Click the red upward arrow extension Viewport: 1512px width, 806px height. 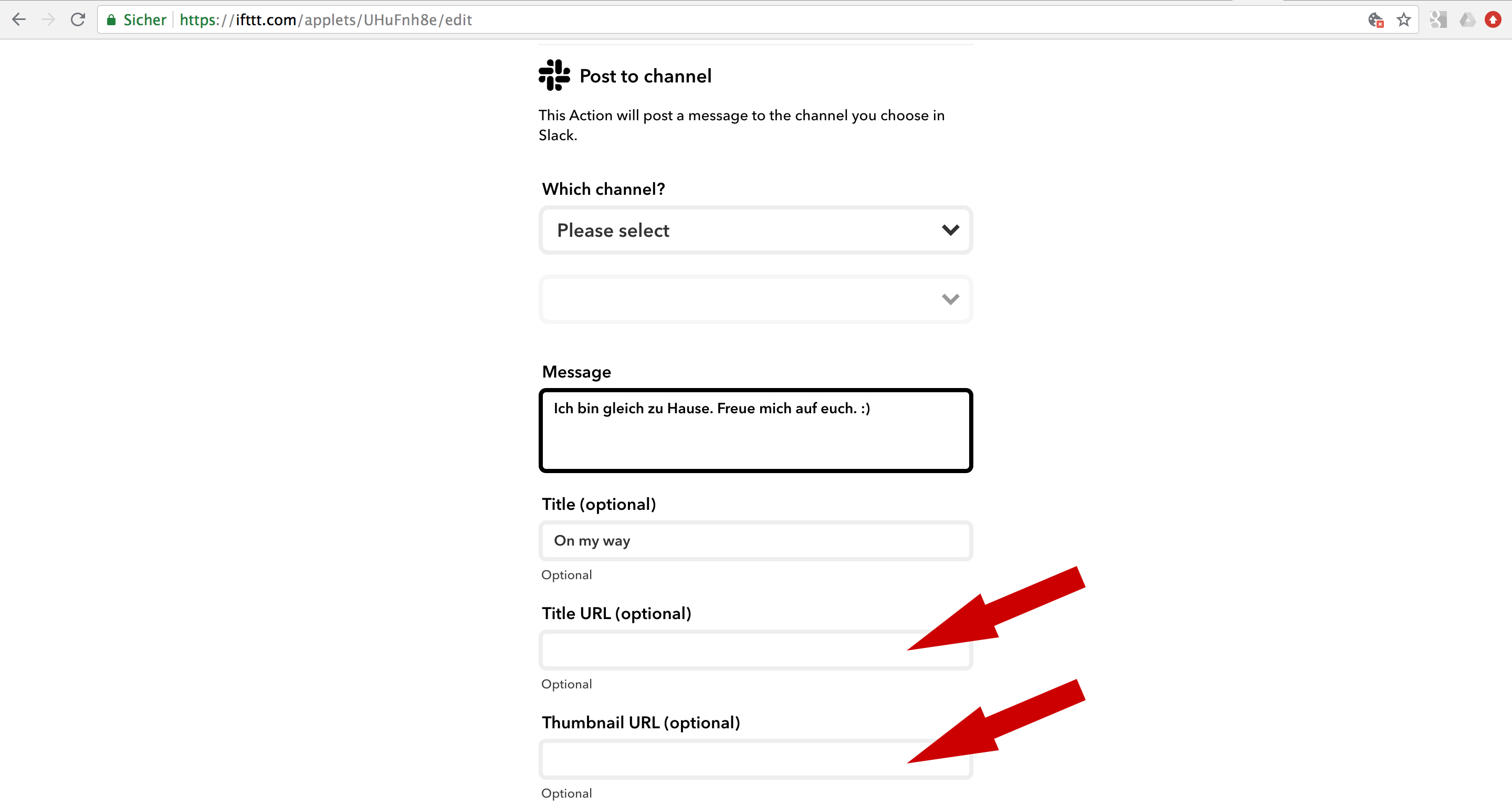click(1493, 20)
